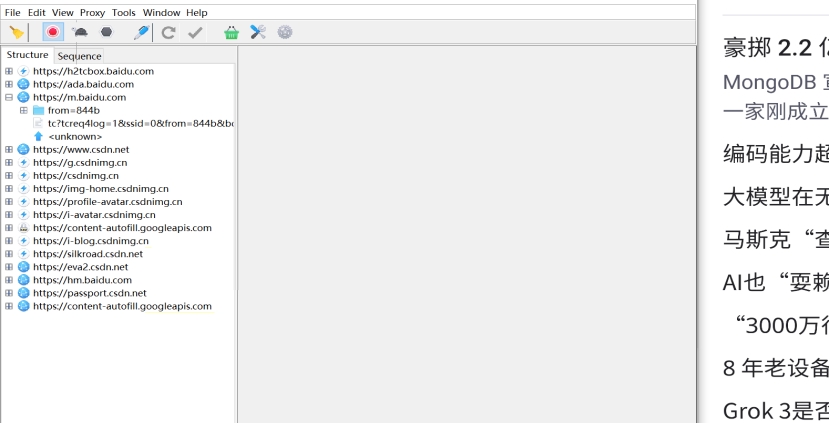Click the up-arrow icon beside <unknown>
The width and height of the screenshot is (829, 423).
(38, 136)
